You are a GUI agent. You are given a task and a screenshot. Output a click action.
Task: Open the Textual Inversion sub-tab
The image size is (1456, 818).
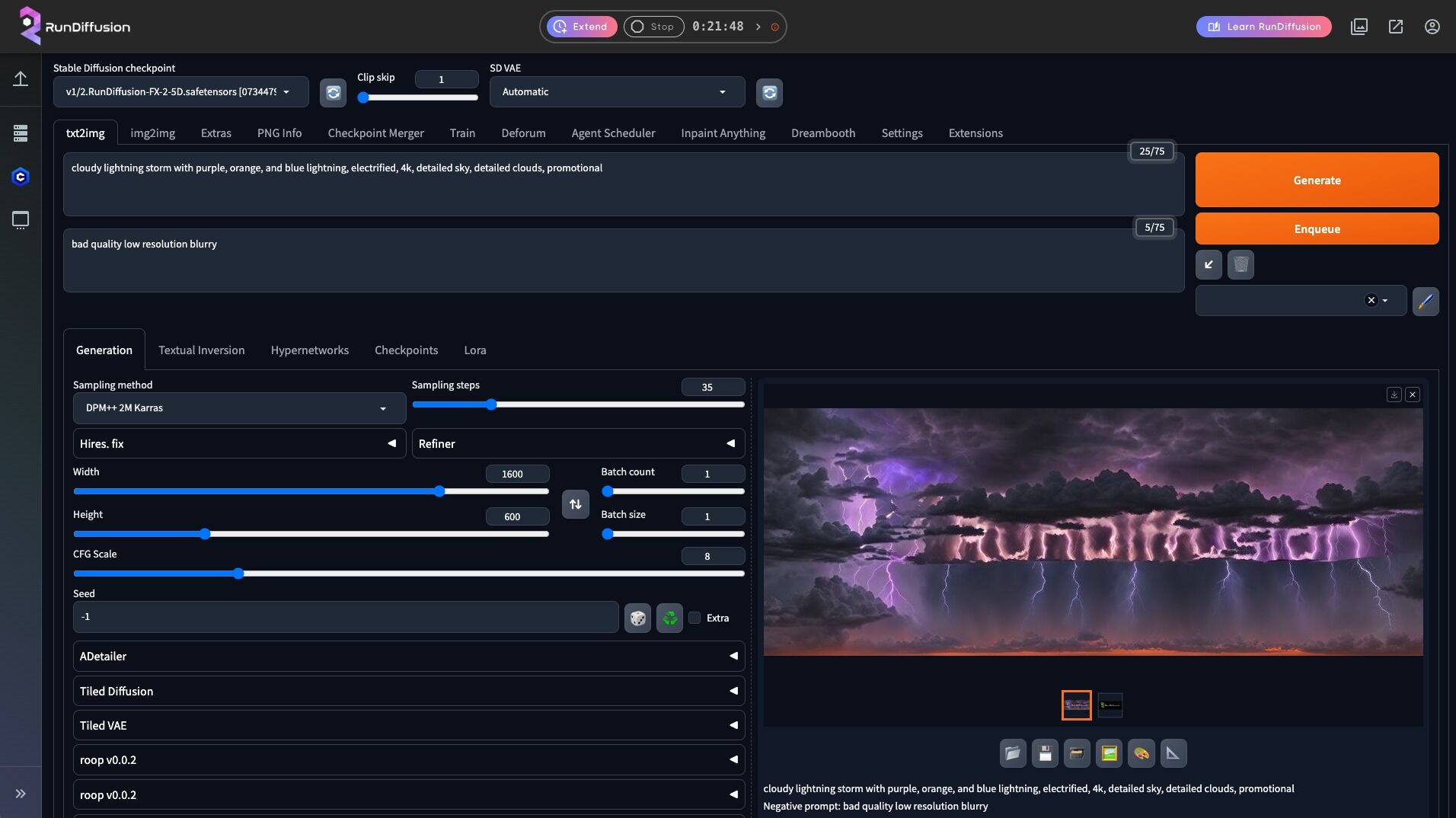click(202, 350)
